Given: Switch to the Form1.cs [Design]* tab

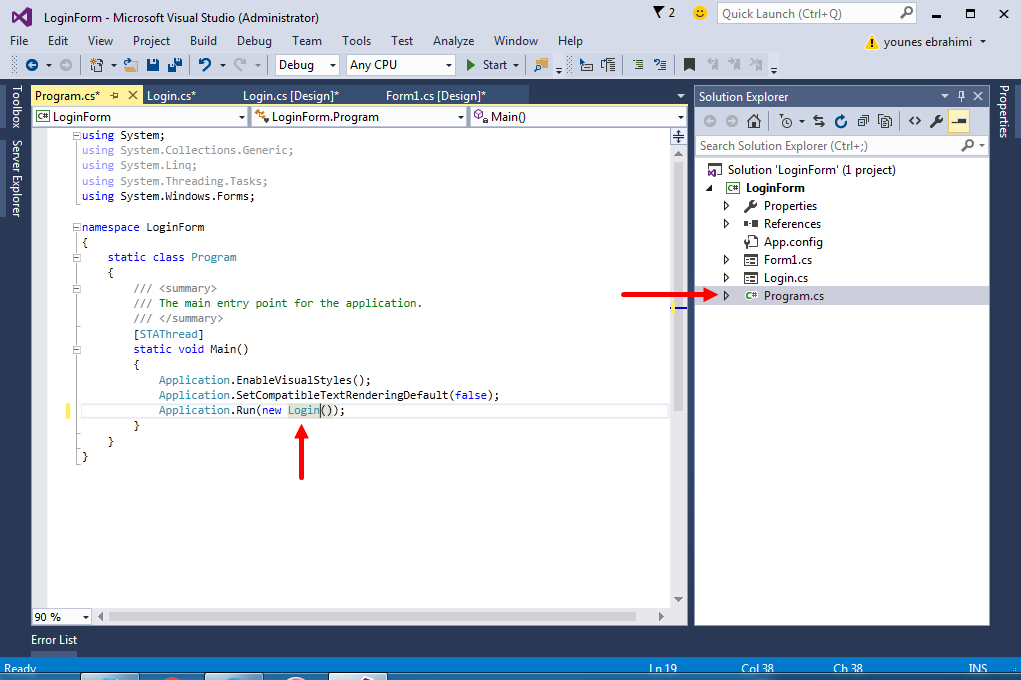Looking at the screenshot, I should [x=435, y=96].
